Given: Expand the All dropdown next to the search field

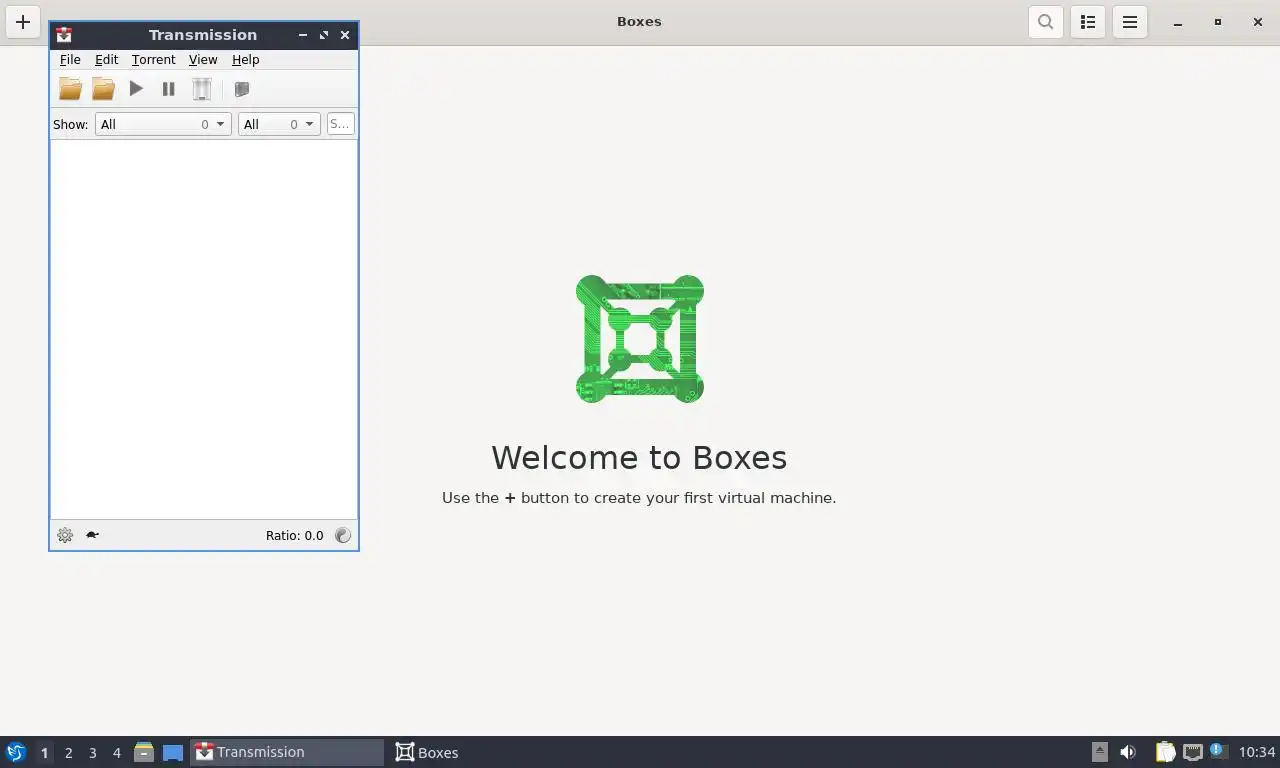Looking at the screenshot, I should 279,124.
